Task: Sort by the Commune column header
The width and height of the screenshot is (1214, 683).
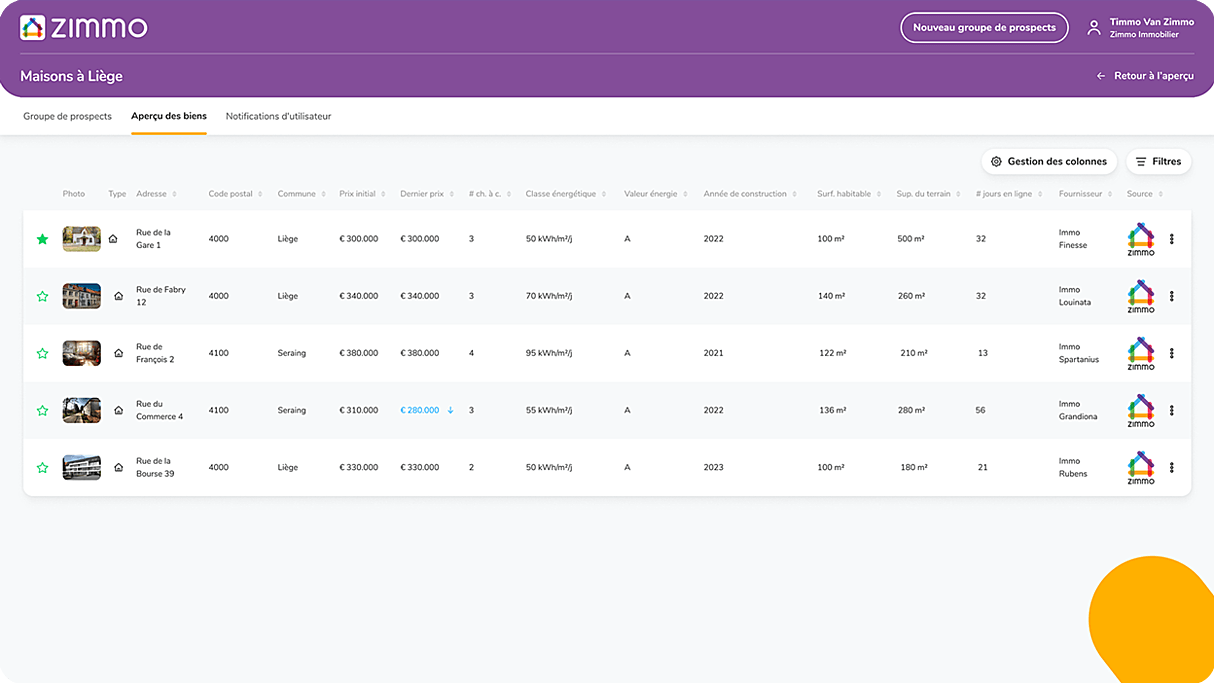Action: [x=301, y=194]
